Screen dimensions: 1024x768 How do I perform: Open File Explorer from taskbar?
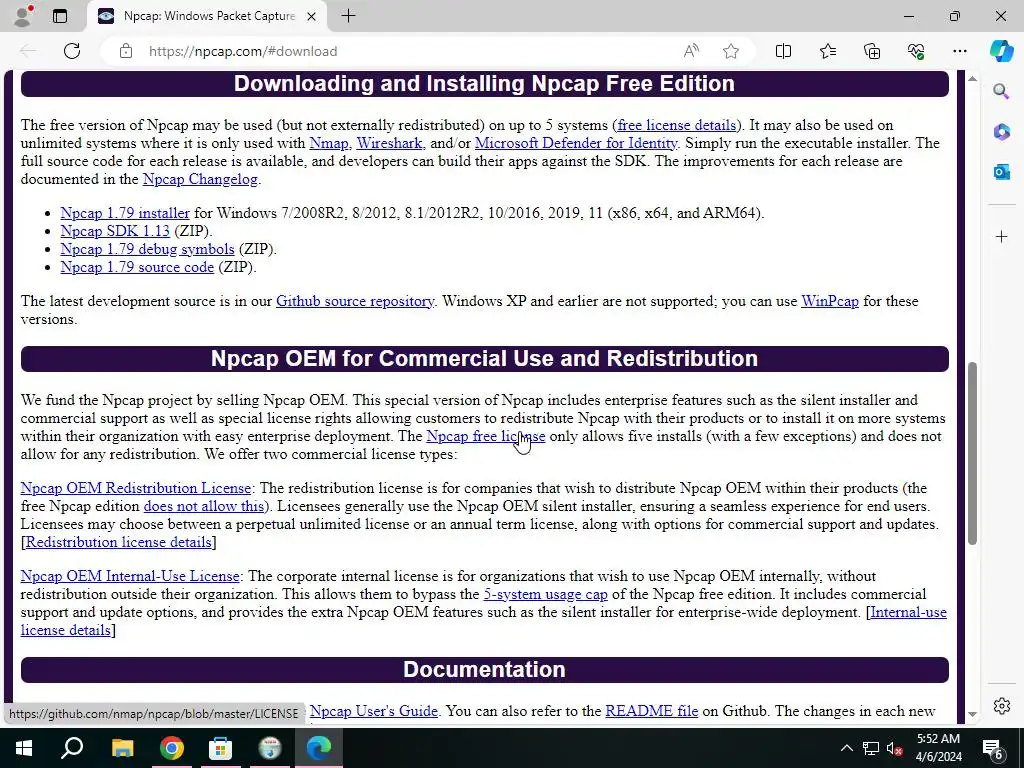[x=122, y=747]
